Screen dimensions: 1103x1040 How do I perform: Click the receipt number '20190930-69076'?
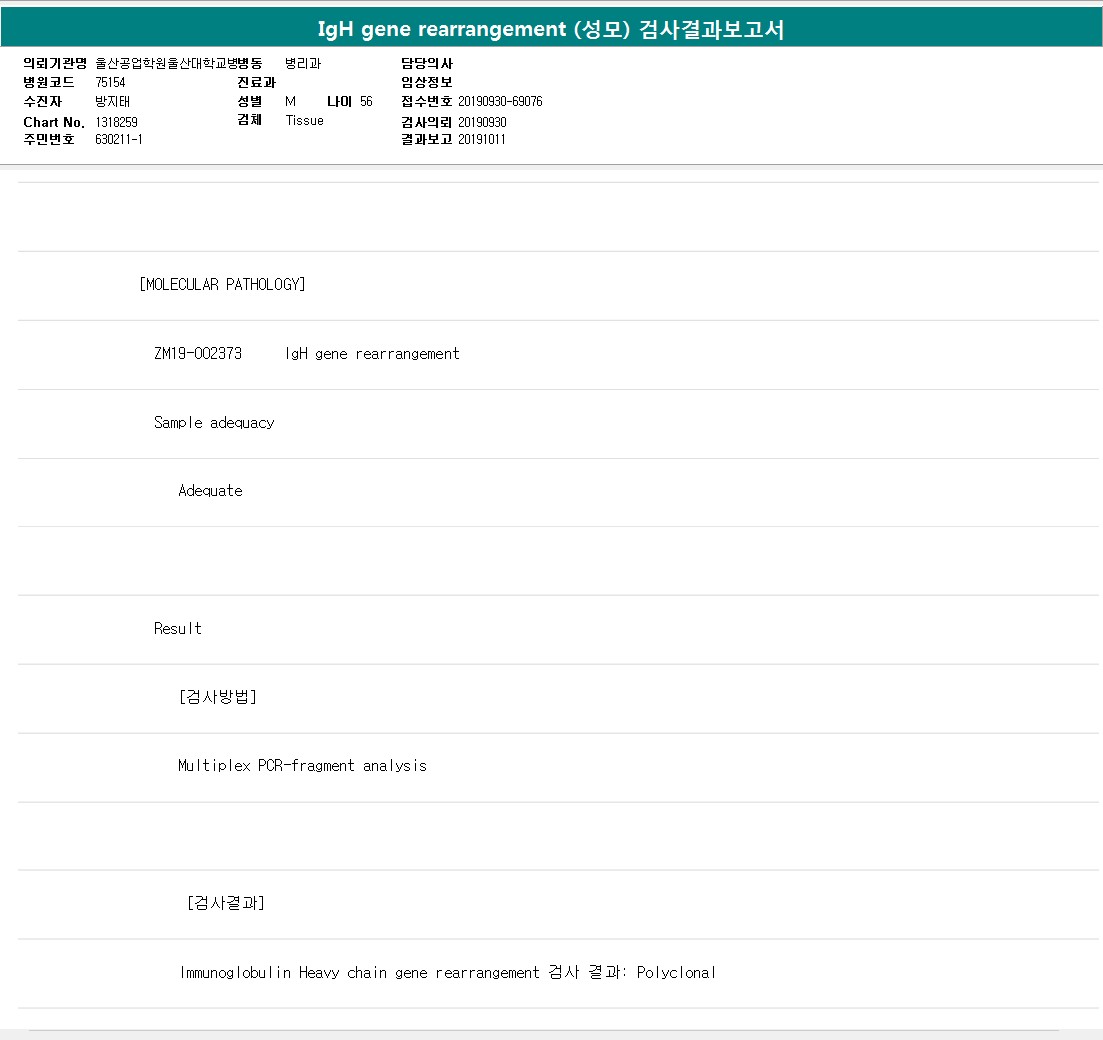click(500, 101)
